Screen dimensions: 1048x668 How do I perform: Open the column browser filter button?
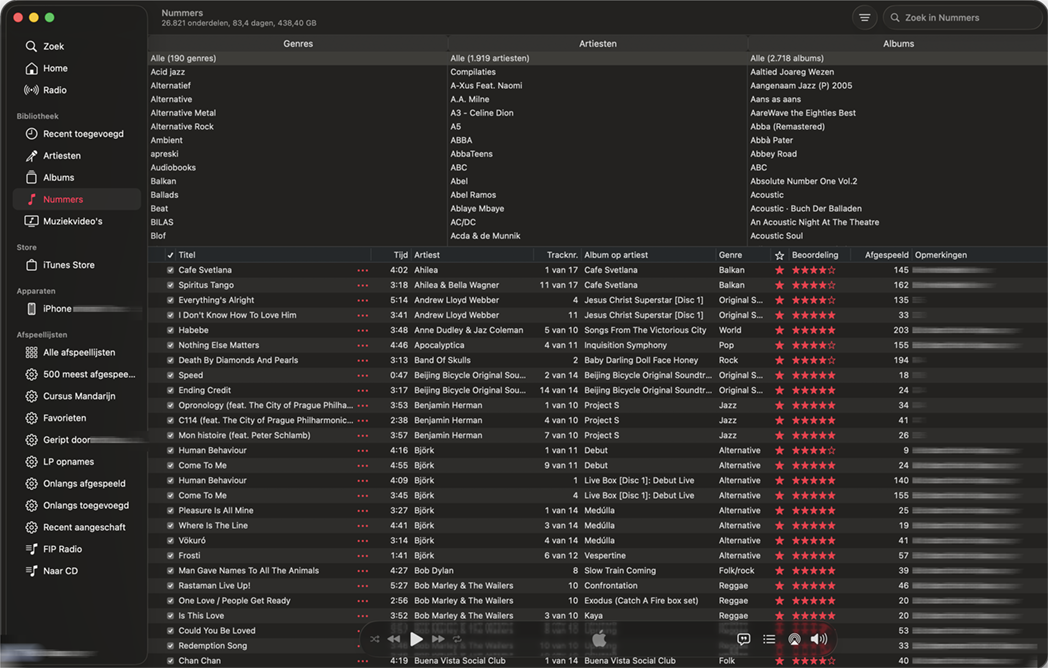864,18
